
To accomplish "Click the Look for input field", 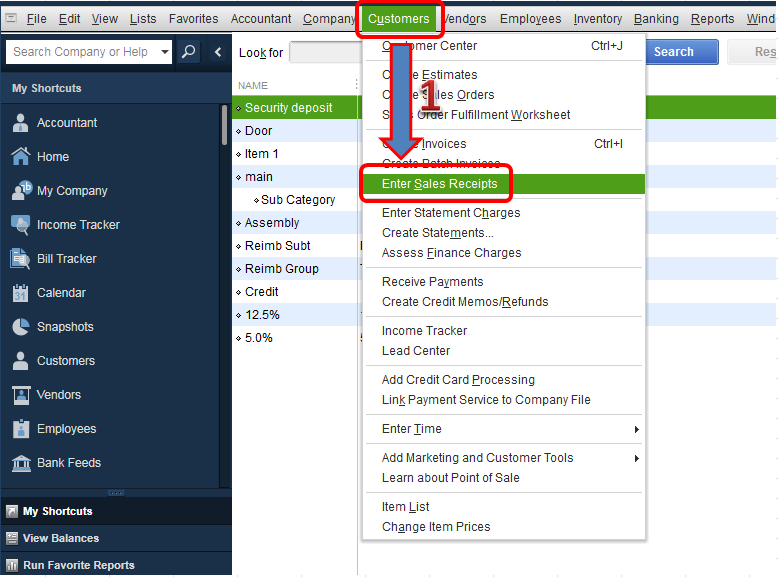I will click(x=326, y=52).
